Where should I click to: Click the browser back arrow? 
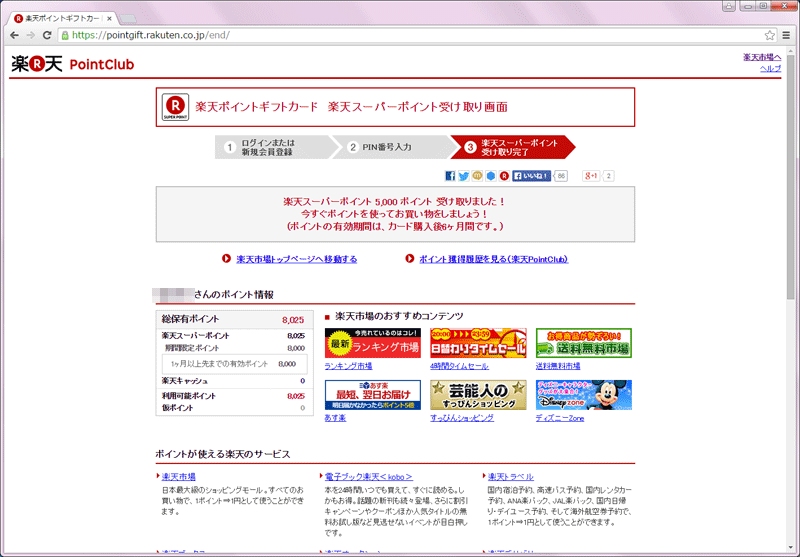(x=14, y=35)
